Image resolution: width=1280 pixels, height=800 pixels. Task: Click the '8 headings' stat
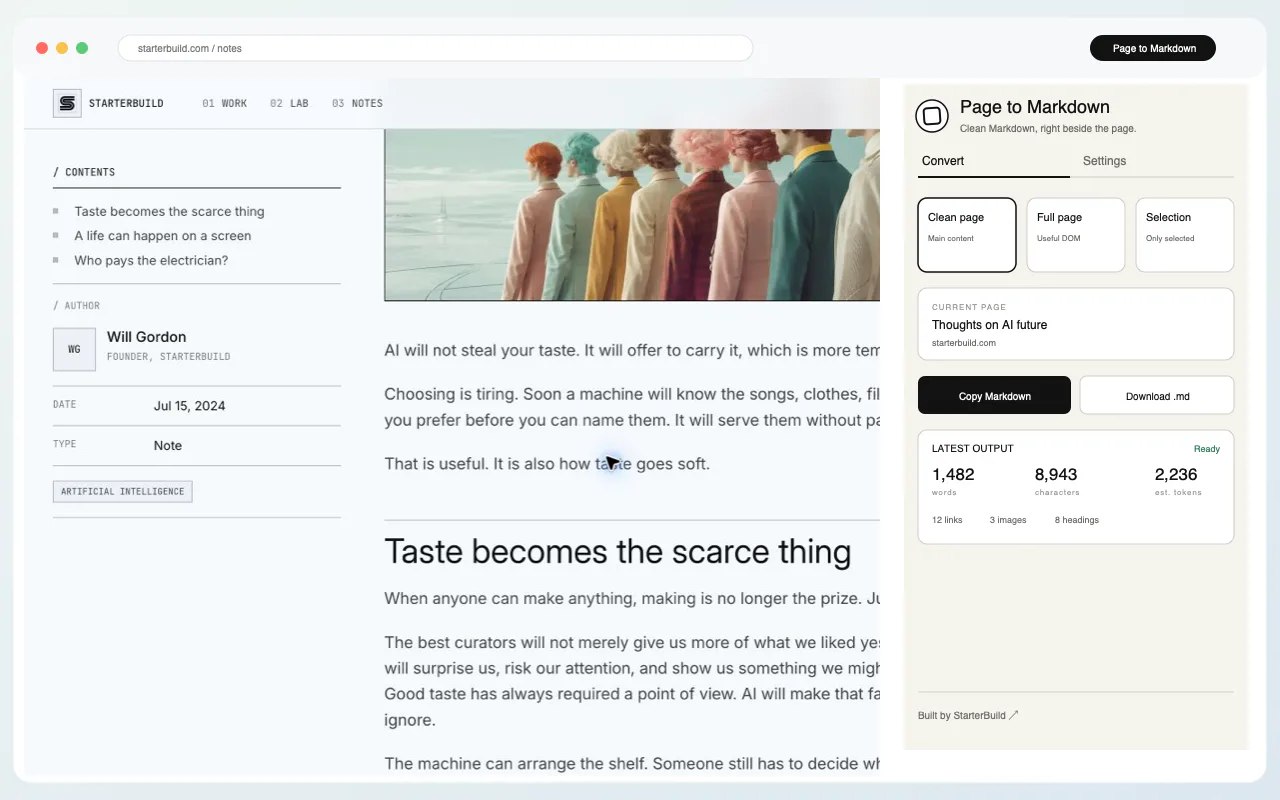[1077, 520]
